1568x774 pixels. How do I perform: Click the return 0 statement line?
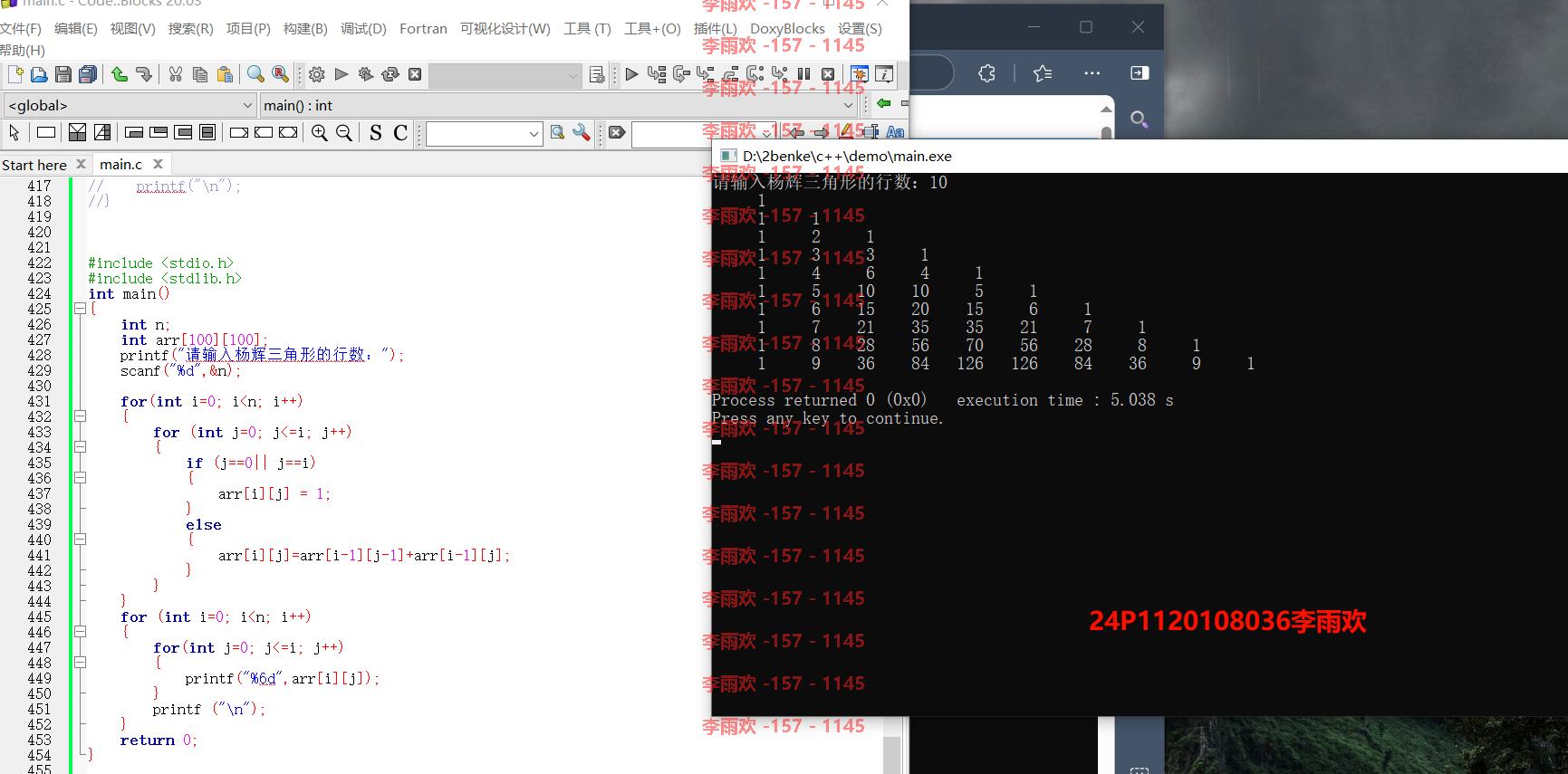pyautogui.click(x=159, y=741)
